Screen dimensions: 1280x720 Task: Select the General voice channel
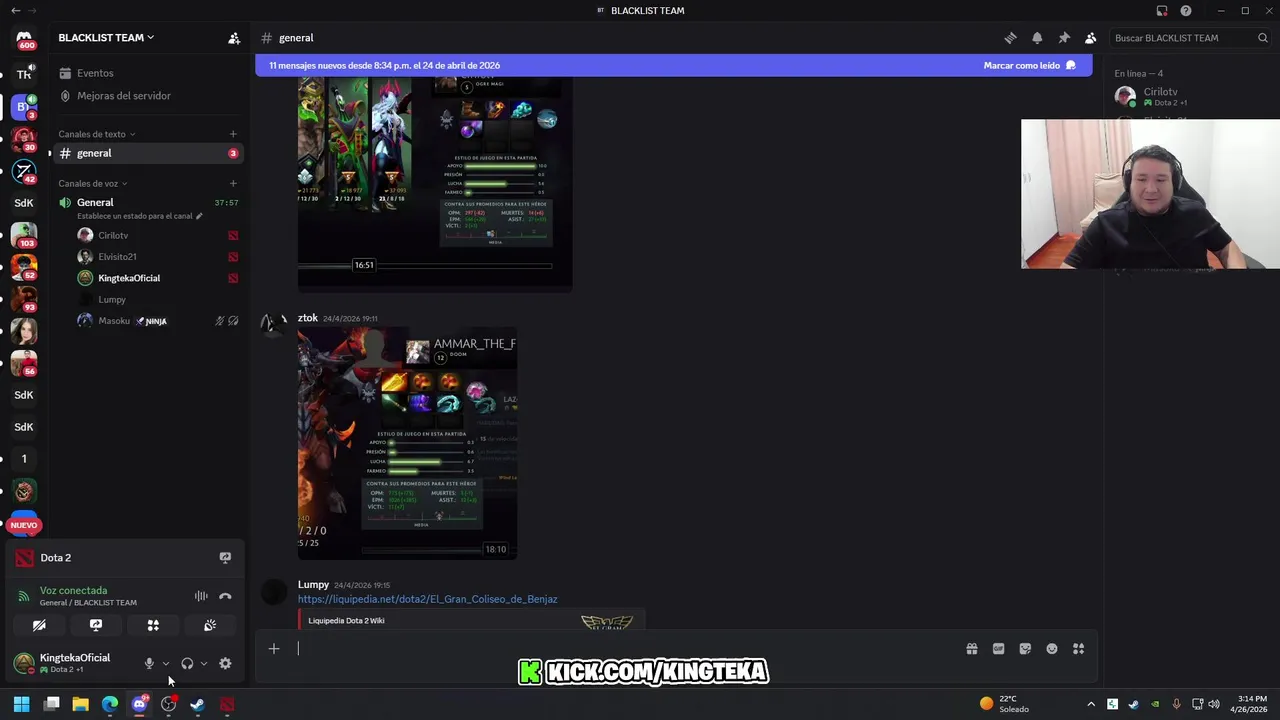pyautogui.click(x=149, y=202)
